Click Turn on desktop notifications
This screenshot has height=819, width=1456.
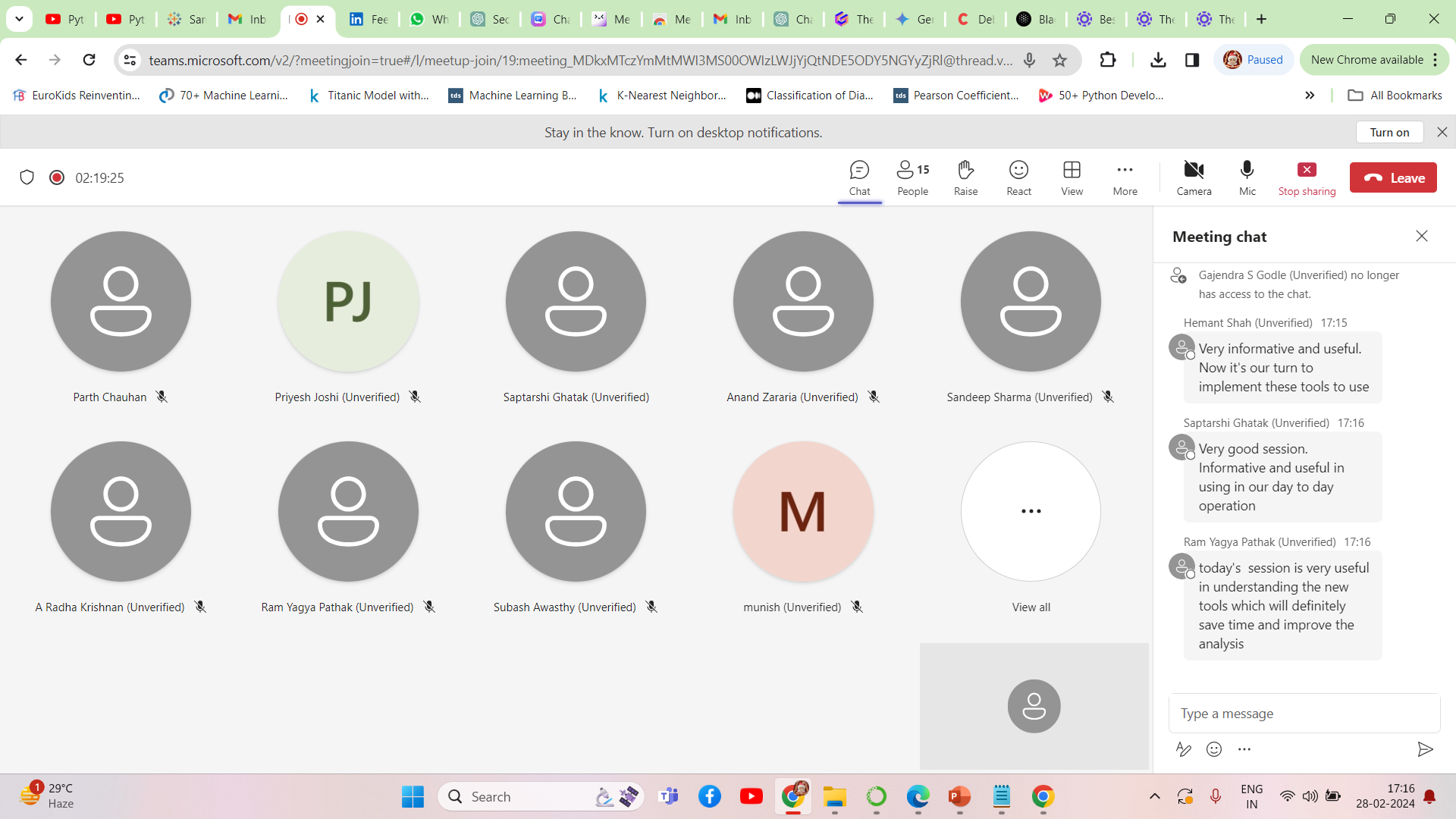[x=1389, y=132]
